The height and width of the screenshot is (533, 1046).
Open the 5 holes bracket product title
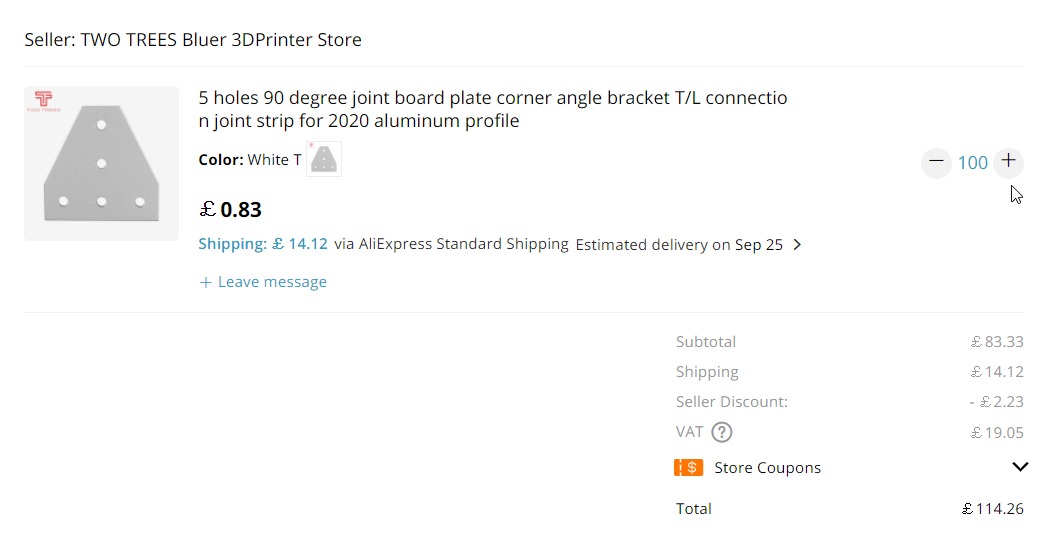pos(493,110)
